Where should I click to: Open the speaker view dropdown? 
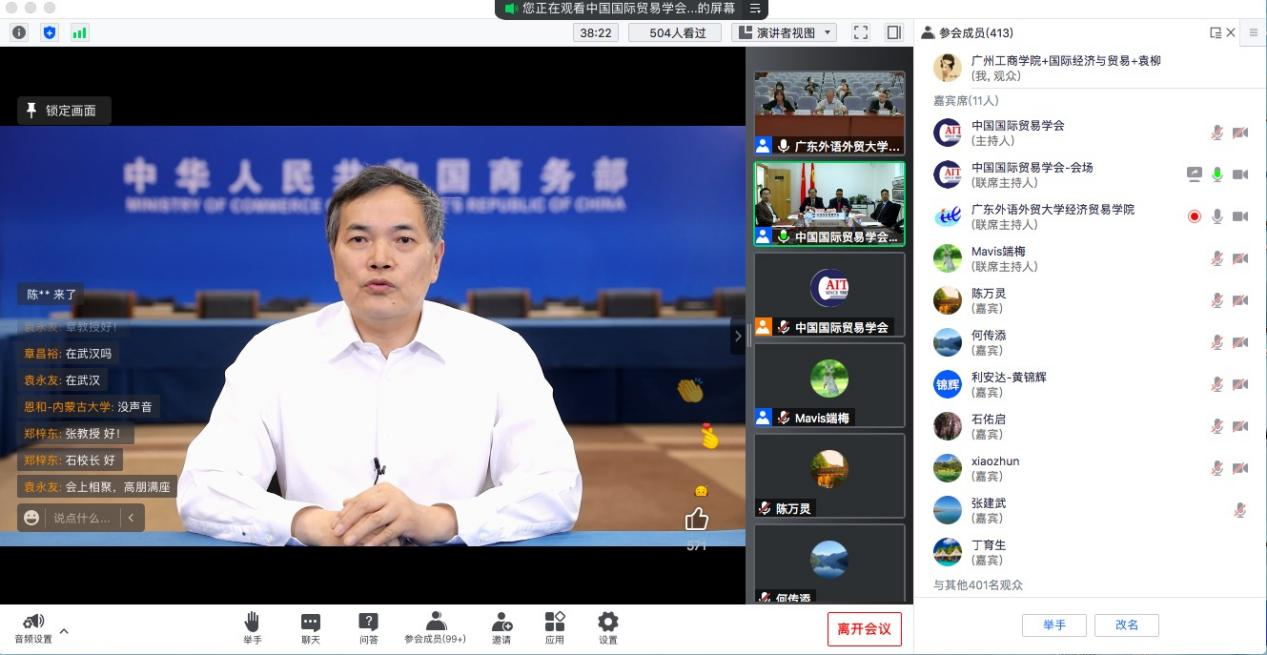coord(784,32)
